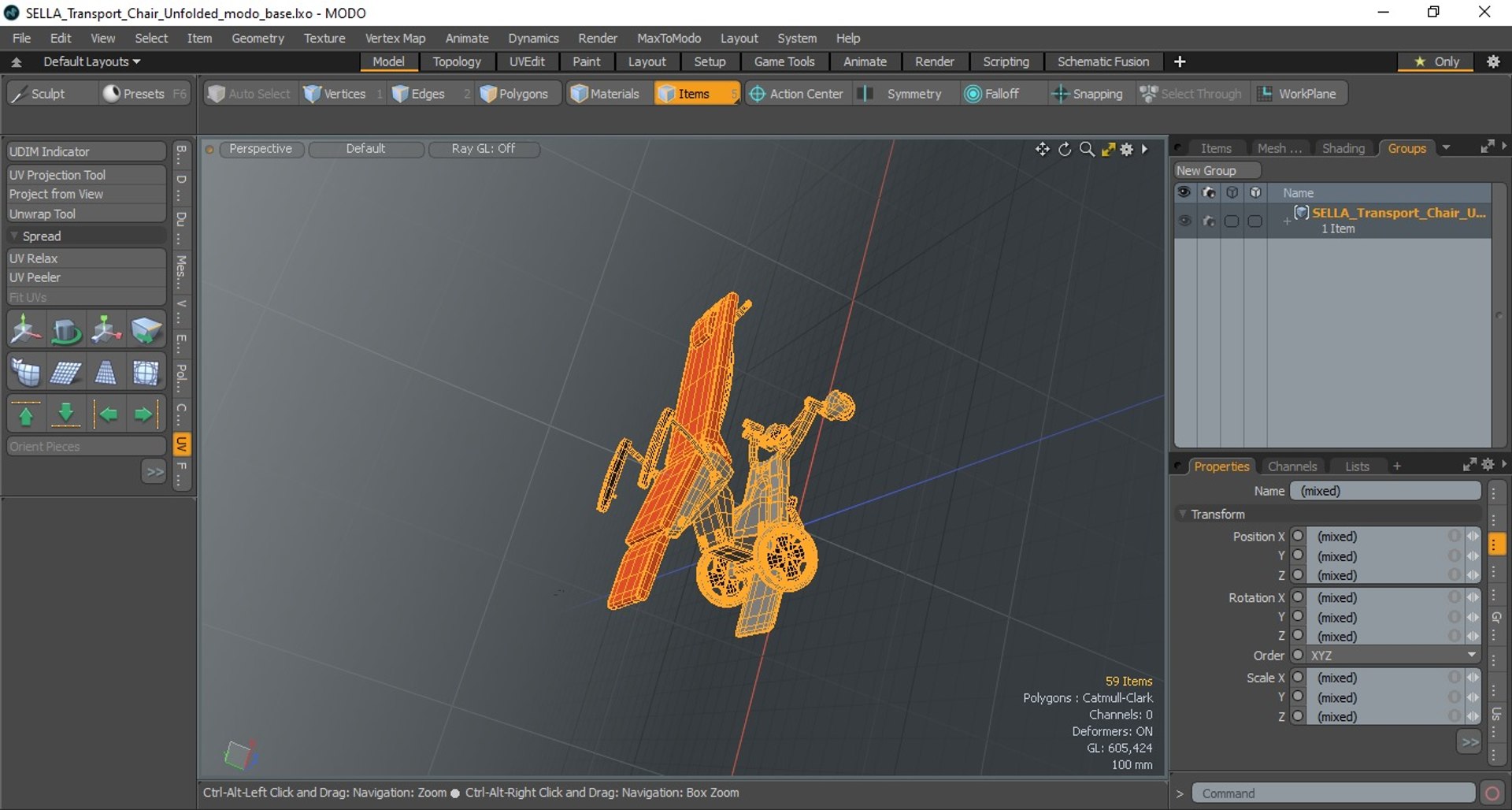Click the viewport zoom magnifier icon
Image resolution: width=1512 pixels, height=810 pixels.
click(x=1087, y=149)
